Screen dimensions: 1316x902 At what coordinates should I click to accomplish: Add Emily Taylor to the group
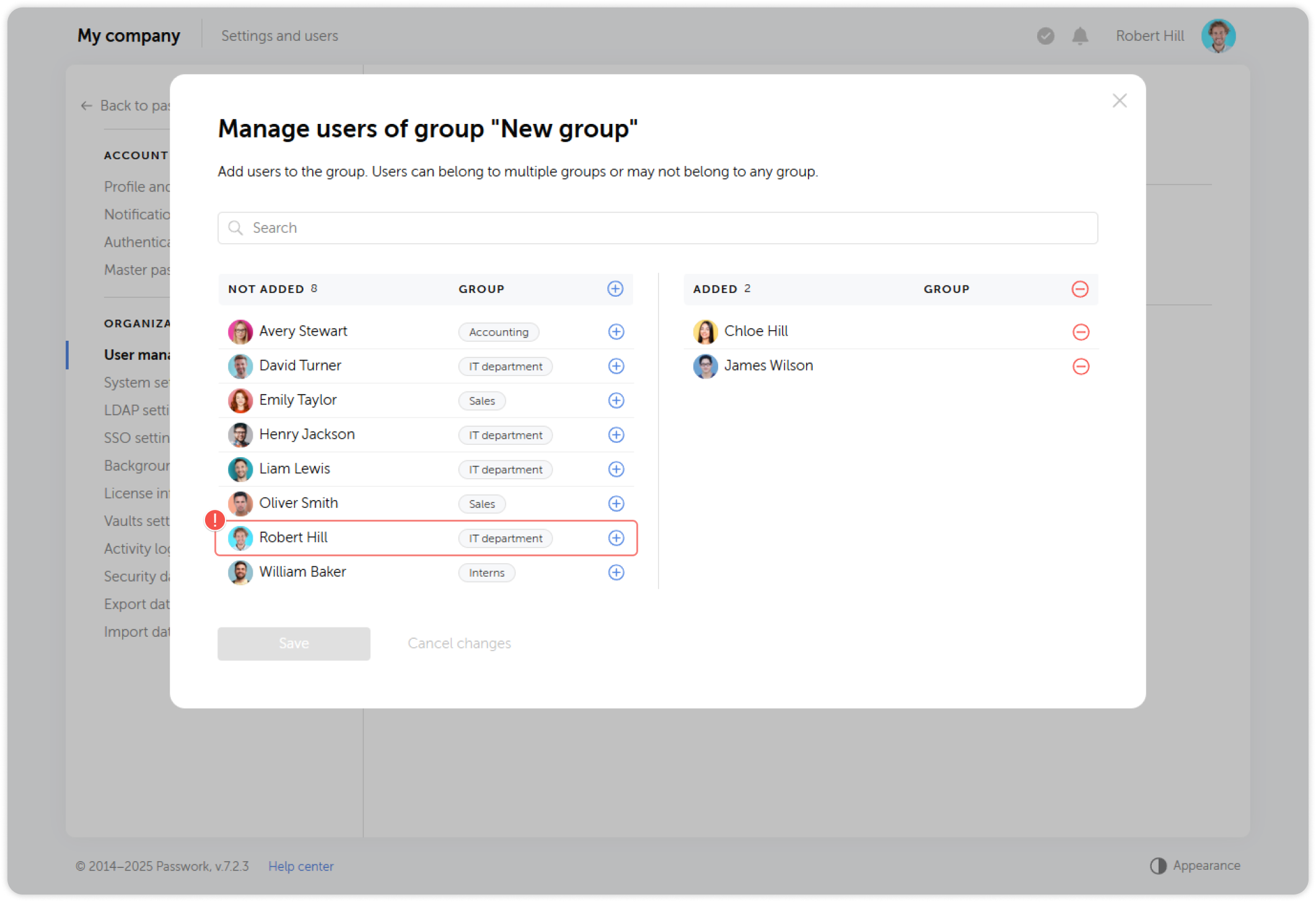pos(616,400)
